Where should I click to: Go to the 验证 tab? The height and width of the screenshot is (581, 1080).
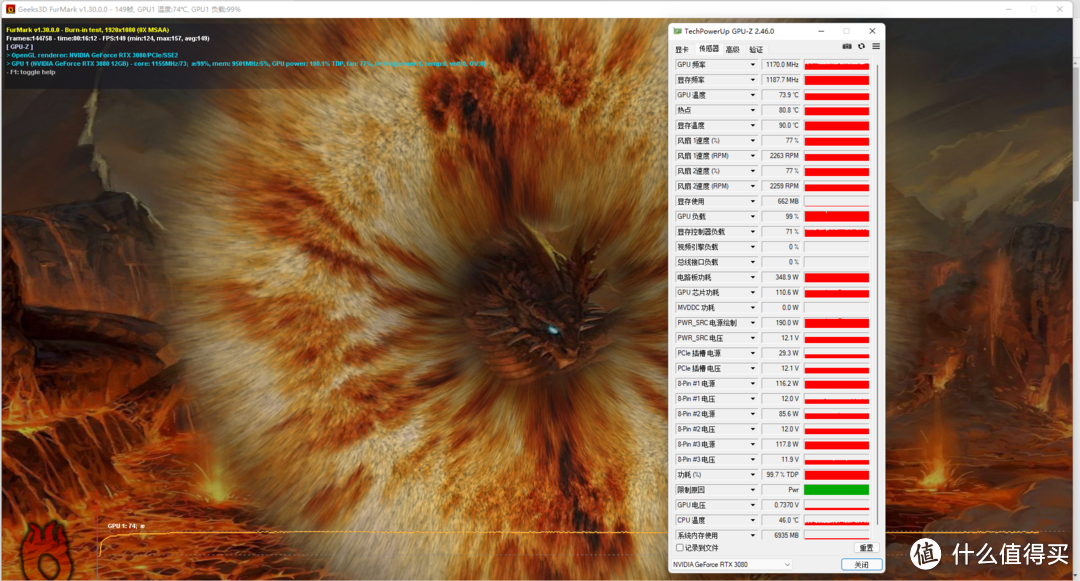pos(756,50)
